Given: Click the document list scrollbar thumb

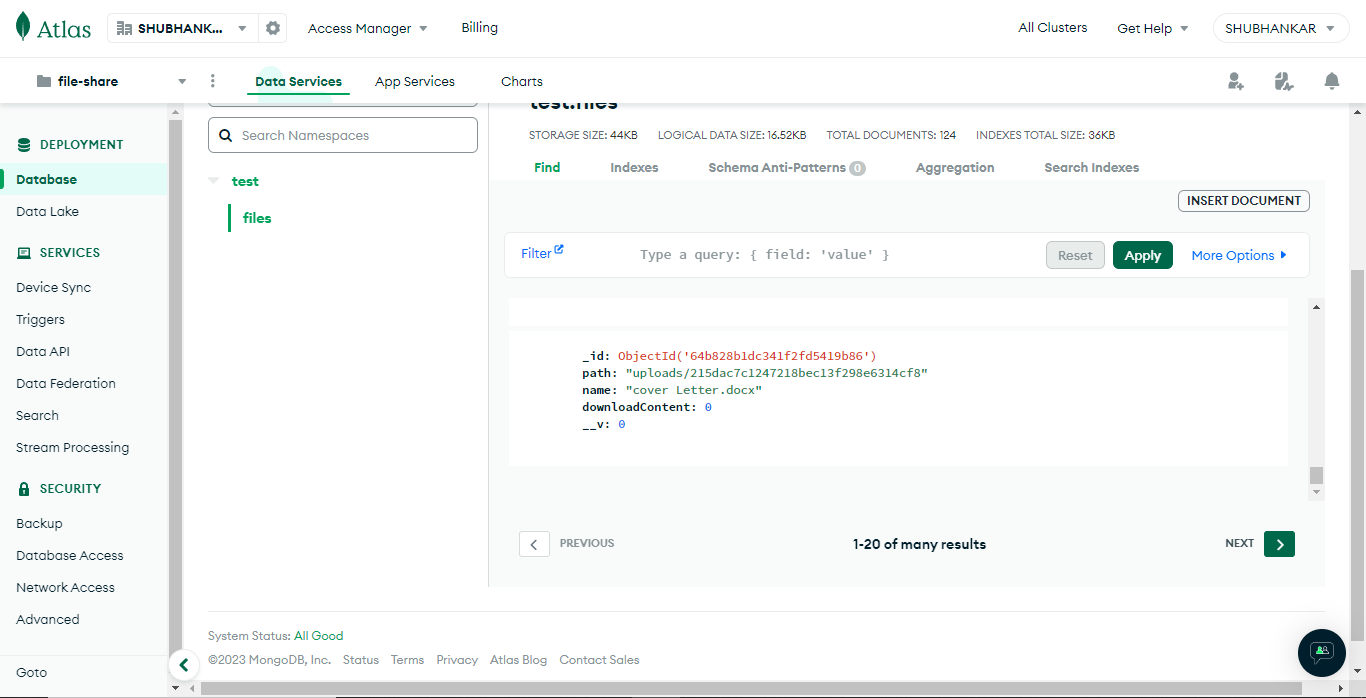Looking at the screenshot, I should pos(1316,475).
